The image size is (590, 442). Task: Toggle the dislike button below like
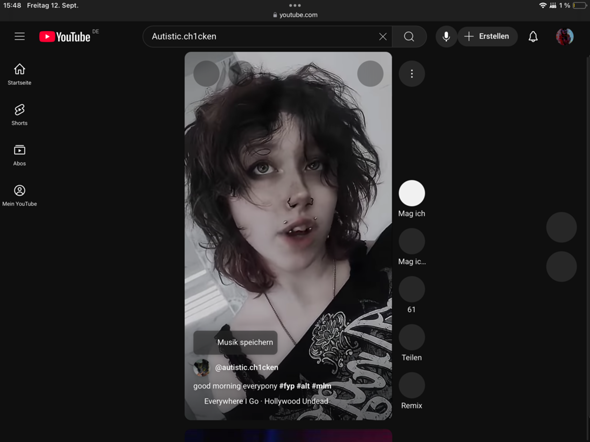click(412, 241)
